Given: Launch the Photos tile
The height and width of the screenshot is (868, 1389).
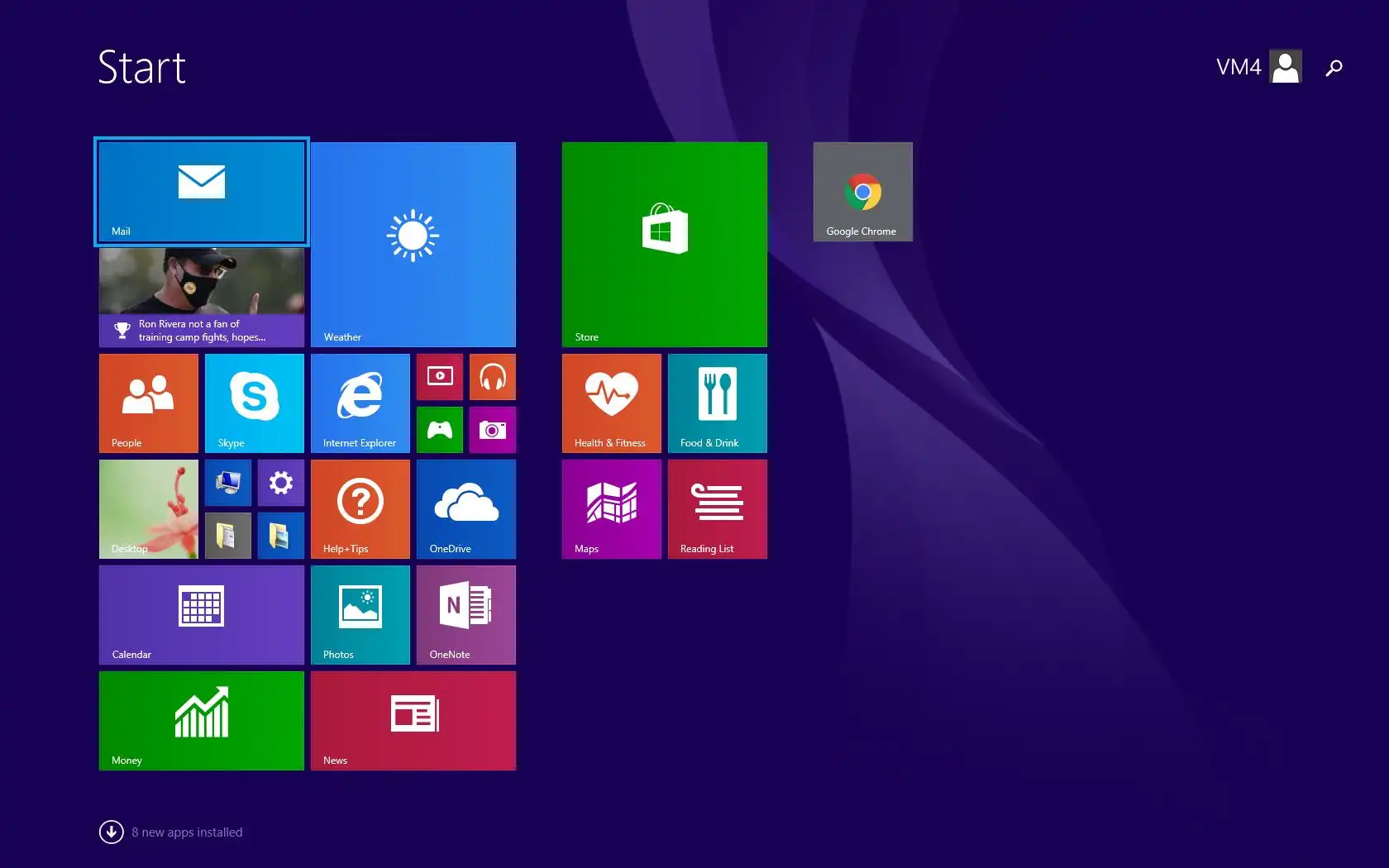Looking at the screenshot, I should 360,615.
